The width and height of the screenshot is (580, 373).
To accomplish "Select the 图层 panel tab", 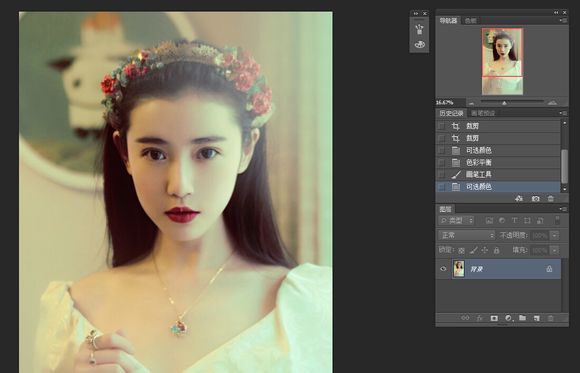I will 445,209.
